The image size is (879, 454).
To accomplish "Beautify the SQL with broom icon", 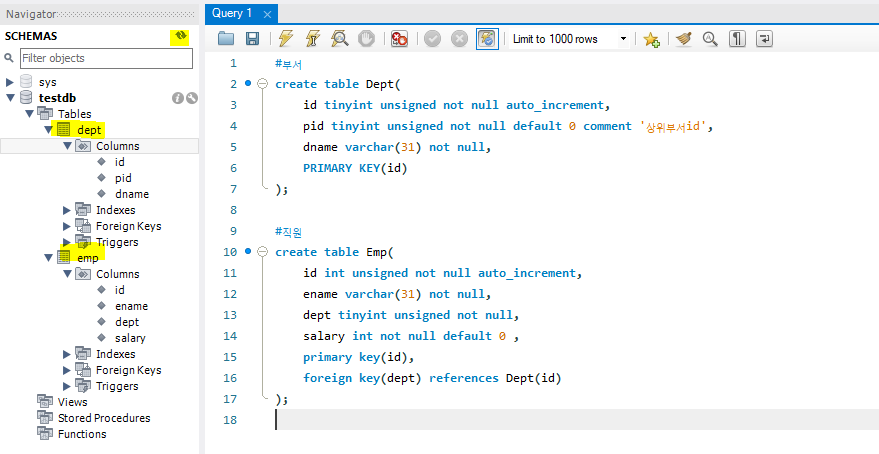I will coord(683,39).
